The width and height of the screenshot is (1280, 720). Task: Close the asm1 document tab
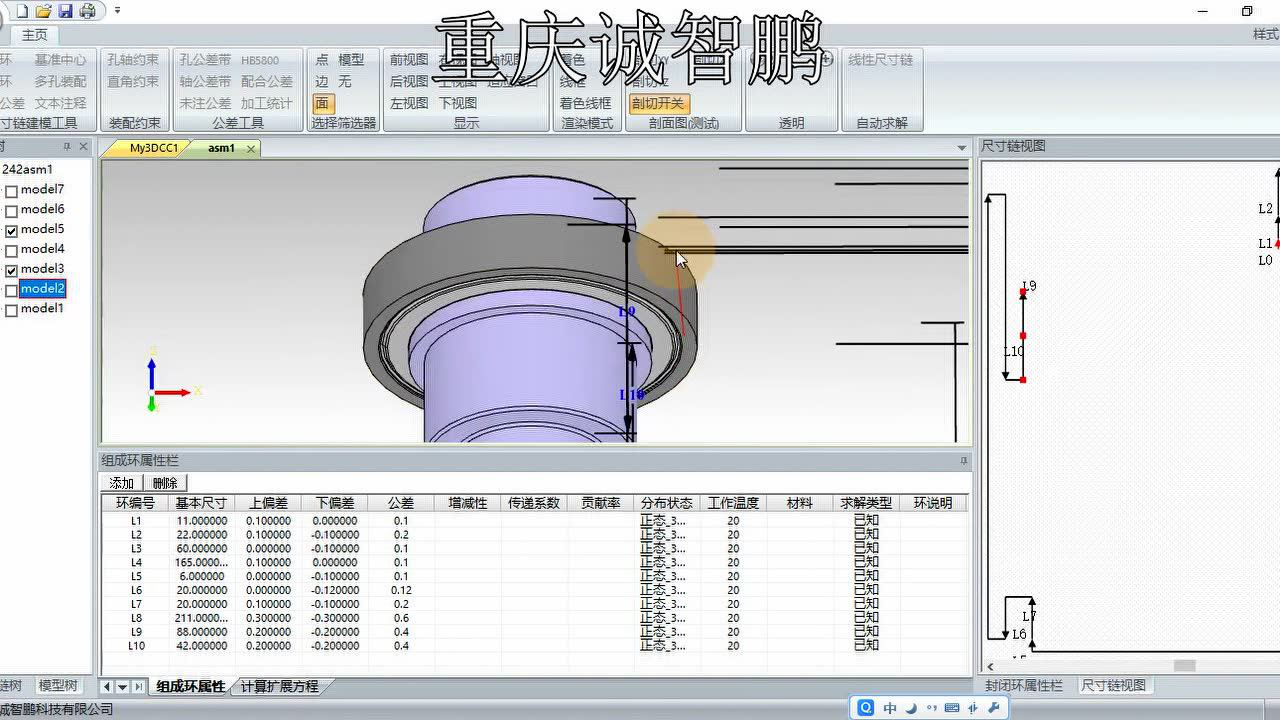coord(250,149)
